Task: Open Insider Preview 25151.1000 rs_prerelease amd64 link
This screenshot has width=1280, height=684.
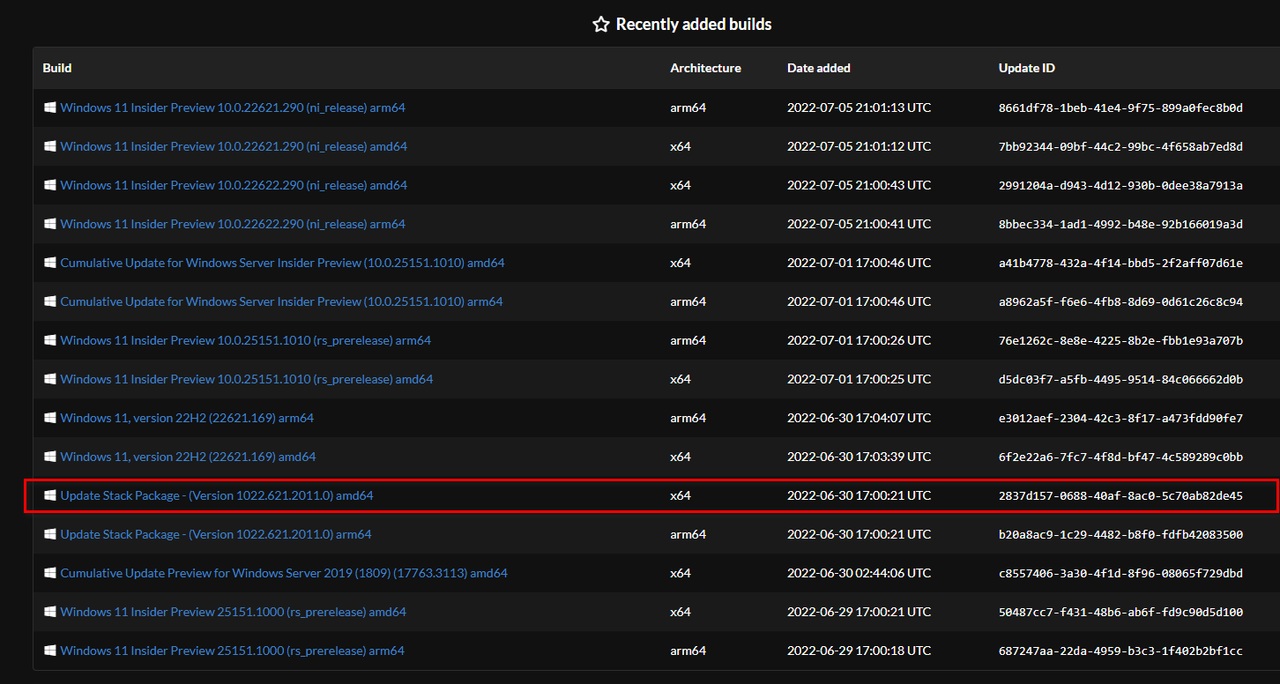Action: (233, 612)
